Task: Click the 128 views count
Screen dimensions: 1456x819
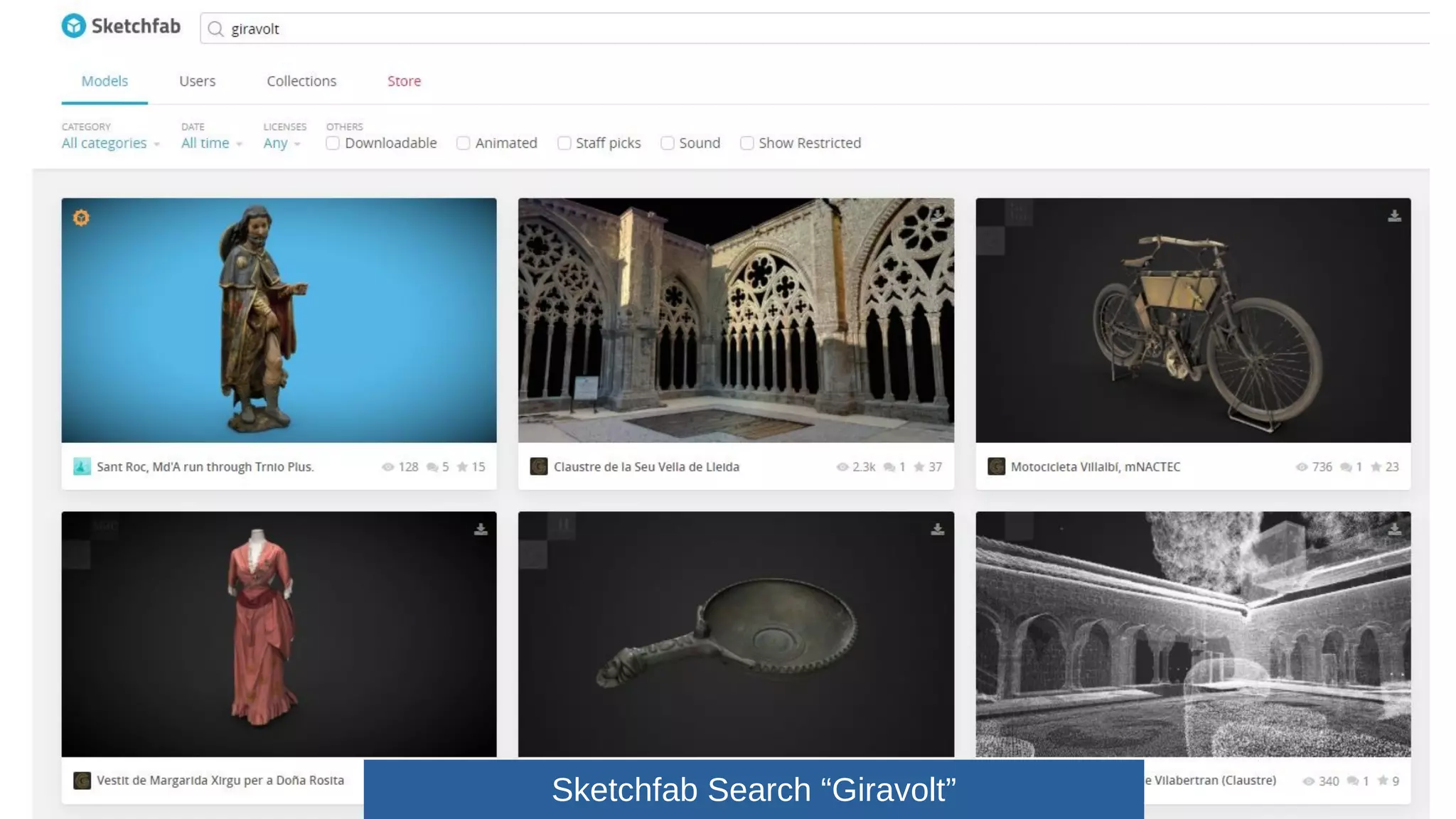Action: [x=408, y=467]
